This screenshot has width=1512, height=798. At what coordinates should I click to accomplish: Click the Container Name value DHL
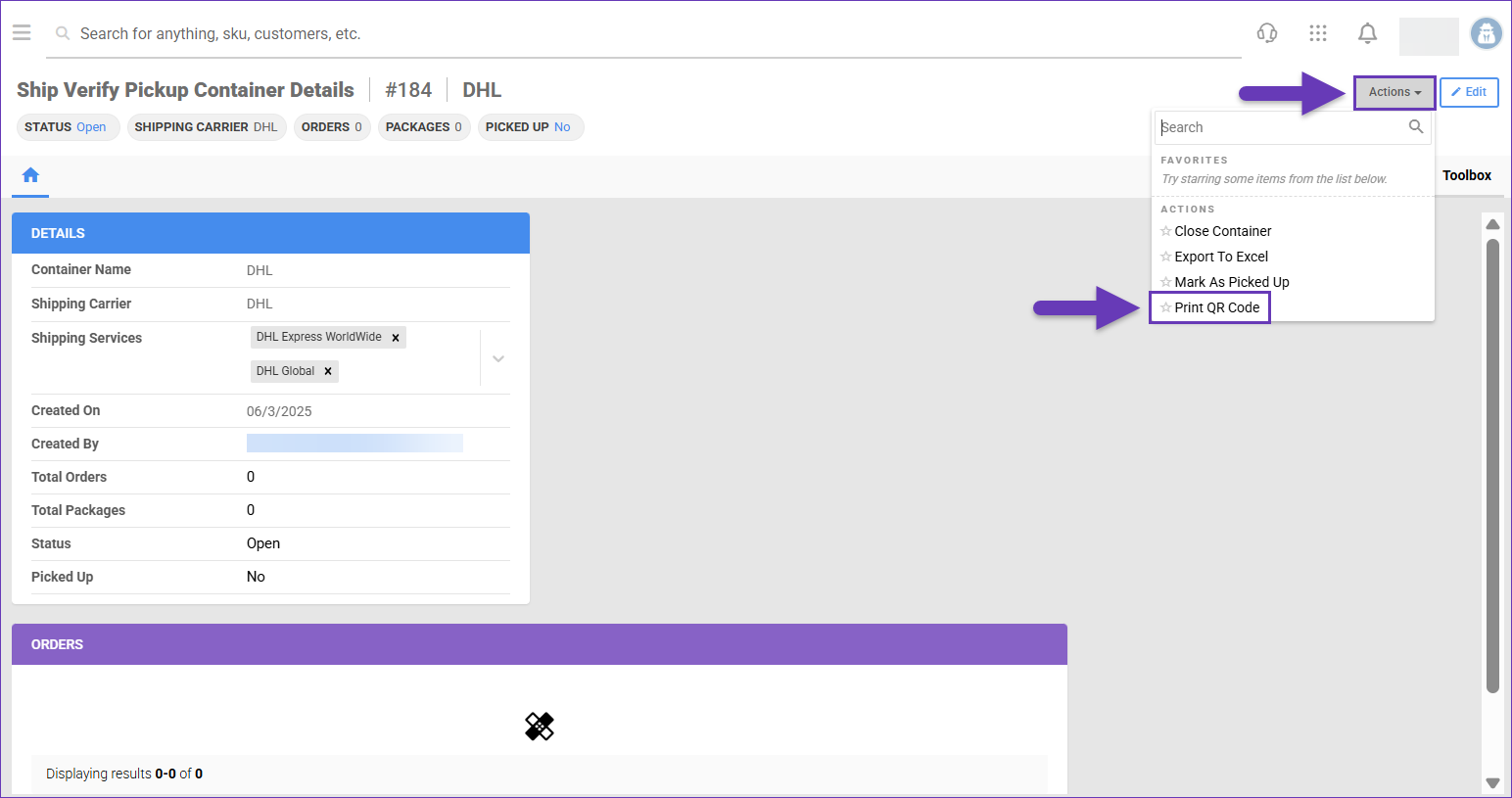point(260,270)
